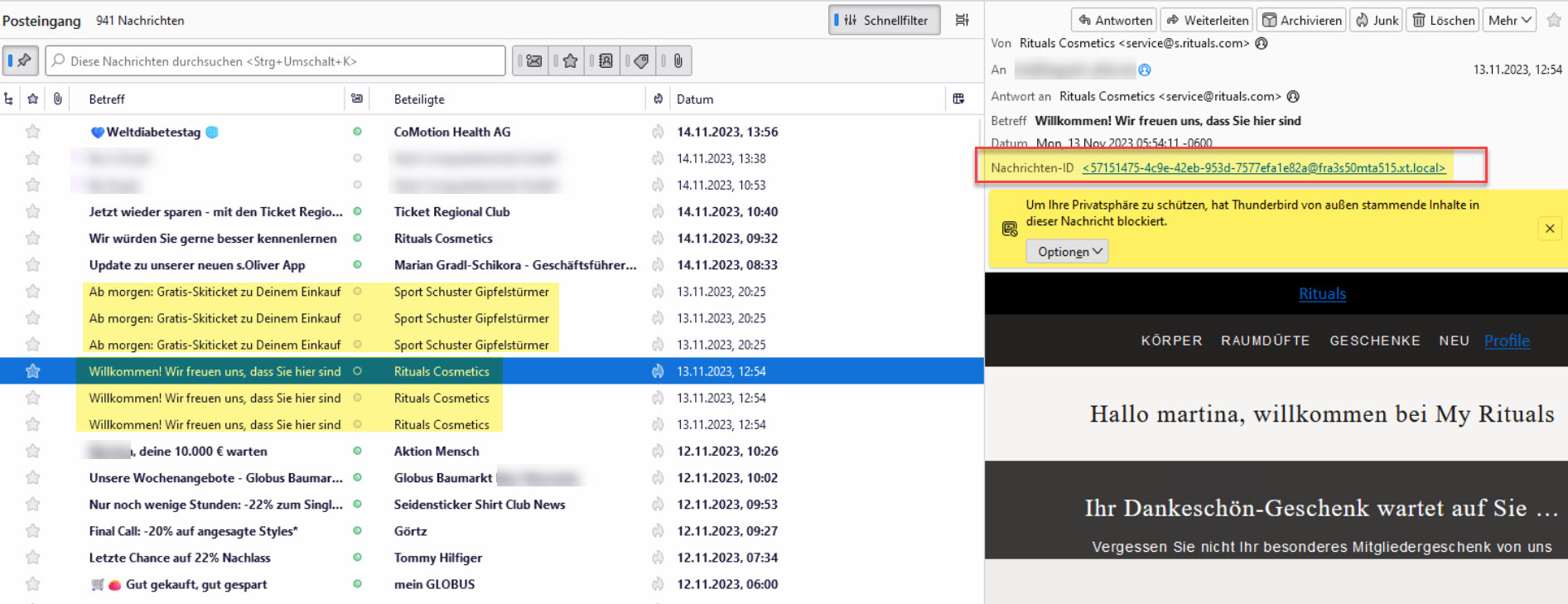This screenshot has height=604, width=1568.
Task: Sort messages by Datum column
Action: (x=695, y=99)
